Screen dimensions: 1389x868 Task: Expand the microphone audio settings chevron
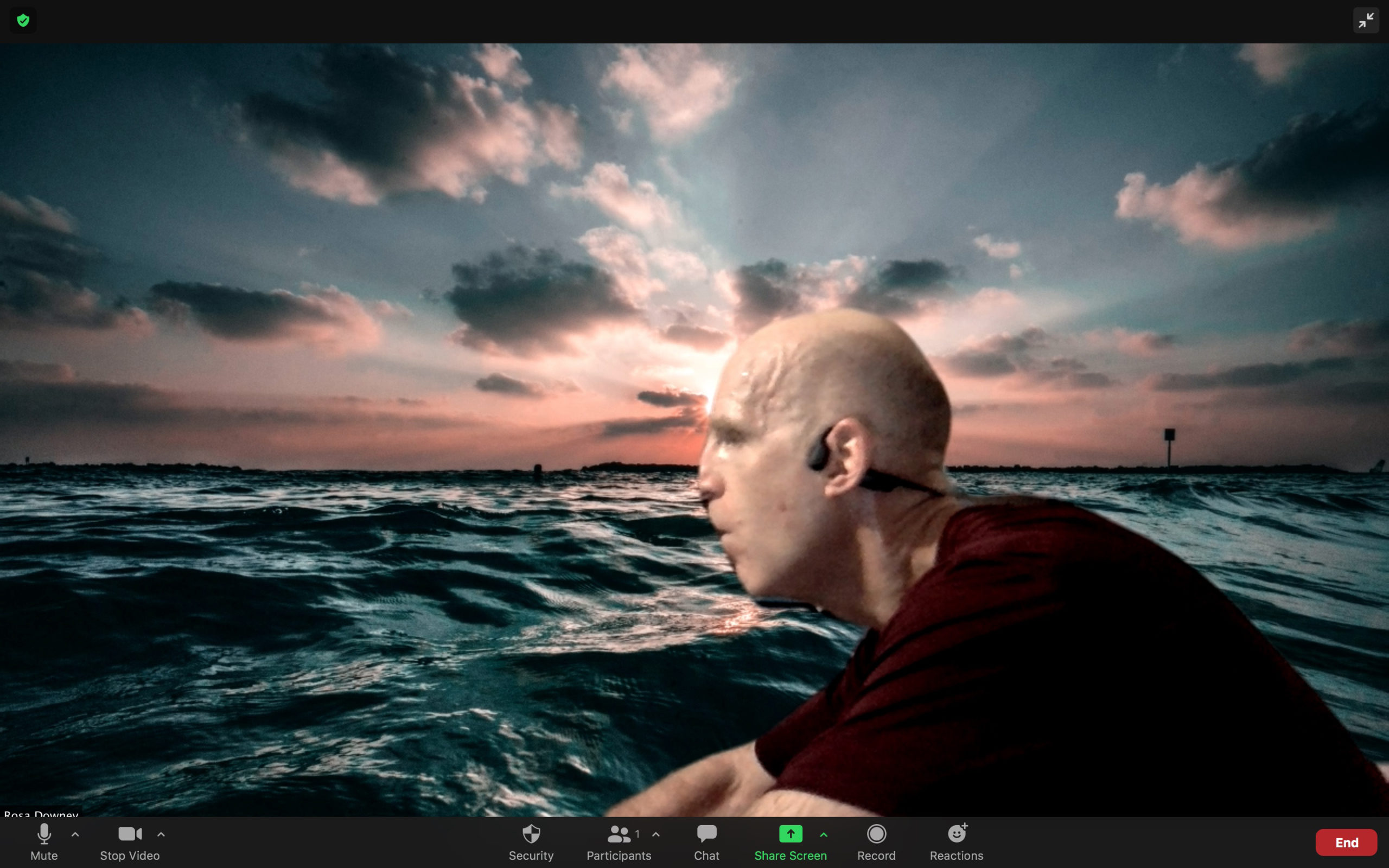pos(75,835)
